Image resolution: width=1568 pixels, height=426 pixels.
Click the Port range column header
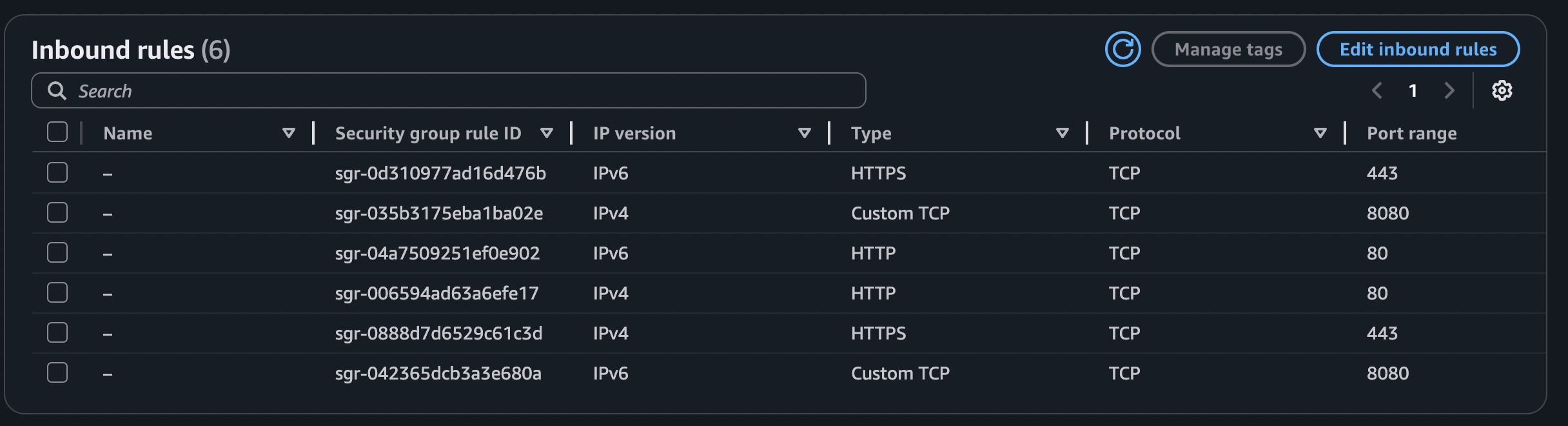click(x=1411, y=133)
